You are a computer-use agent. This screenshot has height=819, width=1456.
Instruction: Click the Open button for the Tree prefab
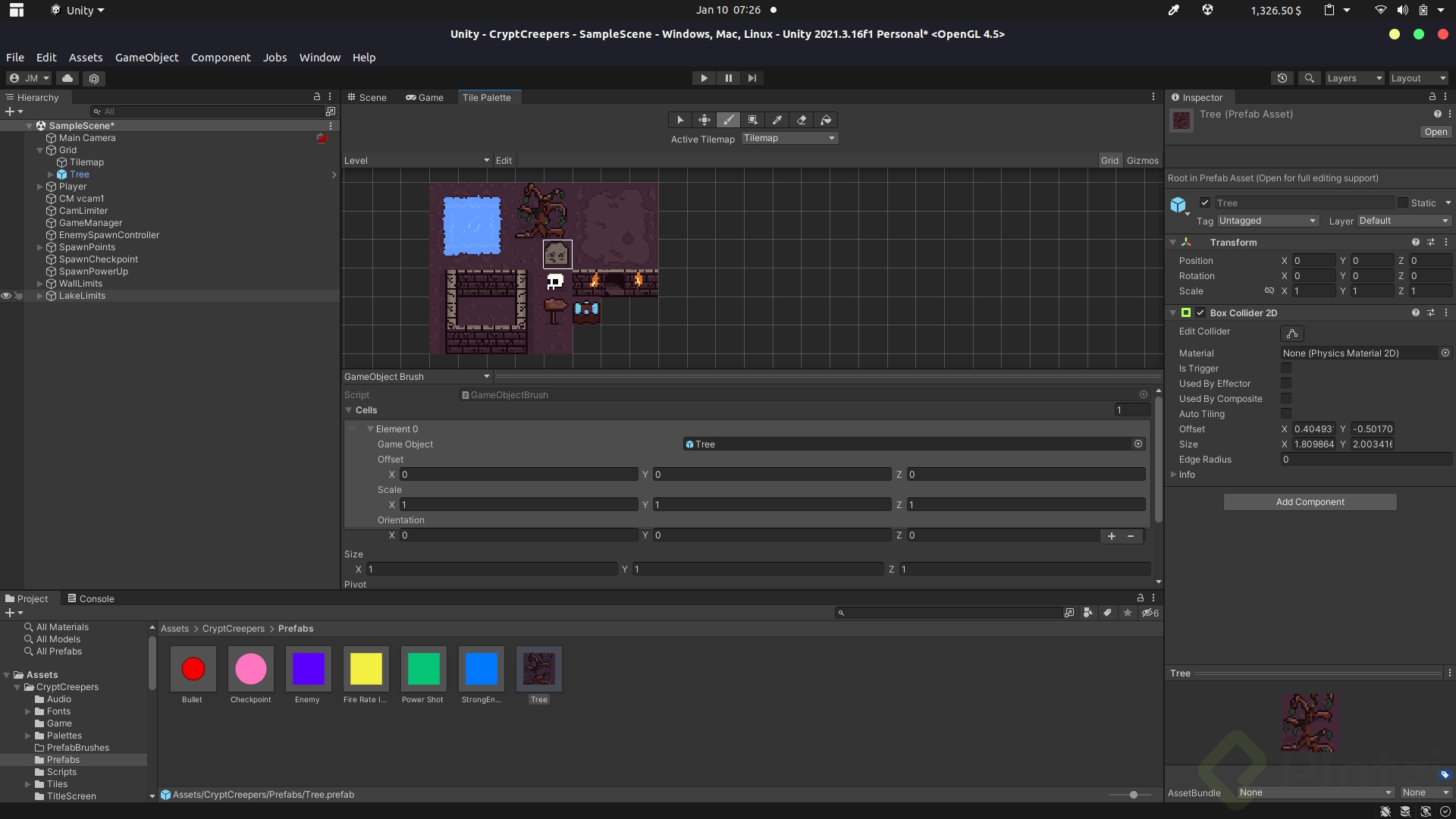[x=1436, y=132]
